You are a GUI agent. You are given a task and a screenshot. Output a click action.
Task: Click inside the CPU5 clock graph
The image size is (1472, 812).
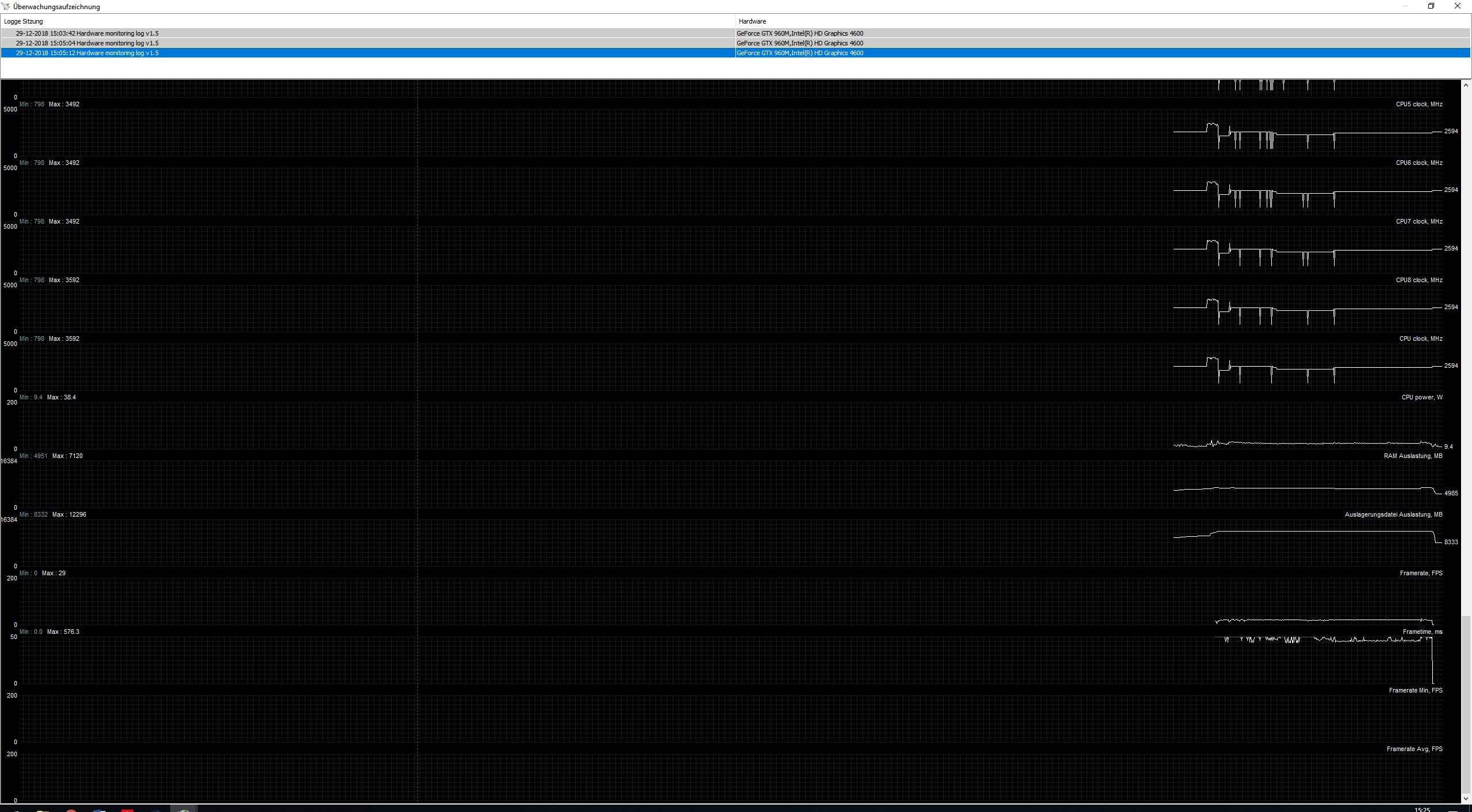tap(690, 132)
